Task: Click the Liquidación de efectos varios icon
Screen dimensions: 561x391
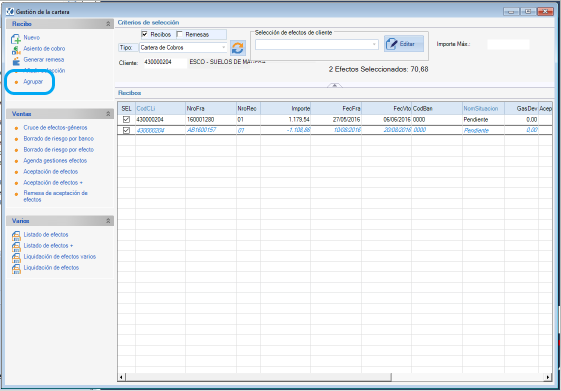Action: 16,258
